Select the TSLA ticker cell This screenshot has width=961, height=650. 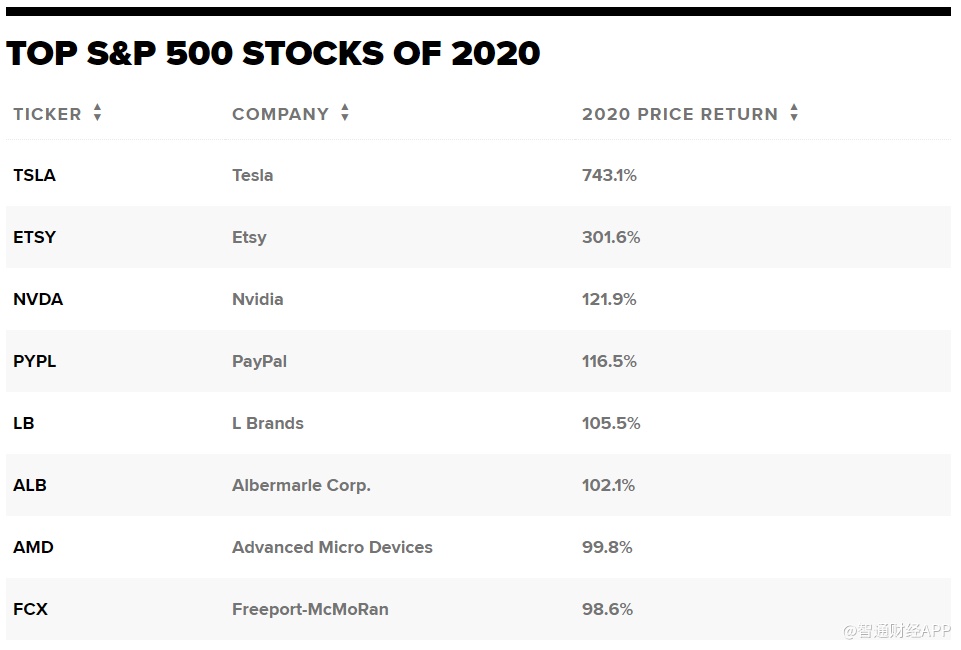point(34,175)
